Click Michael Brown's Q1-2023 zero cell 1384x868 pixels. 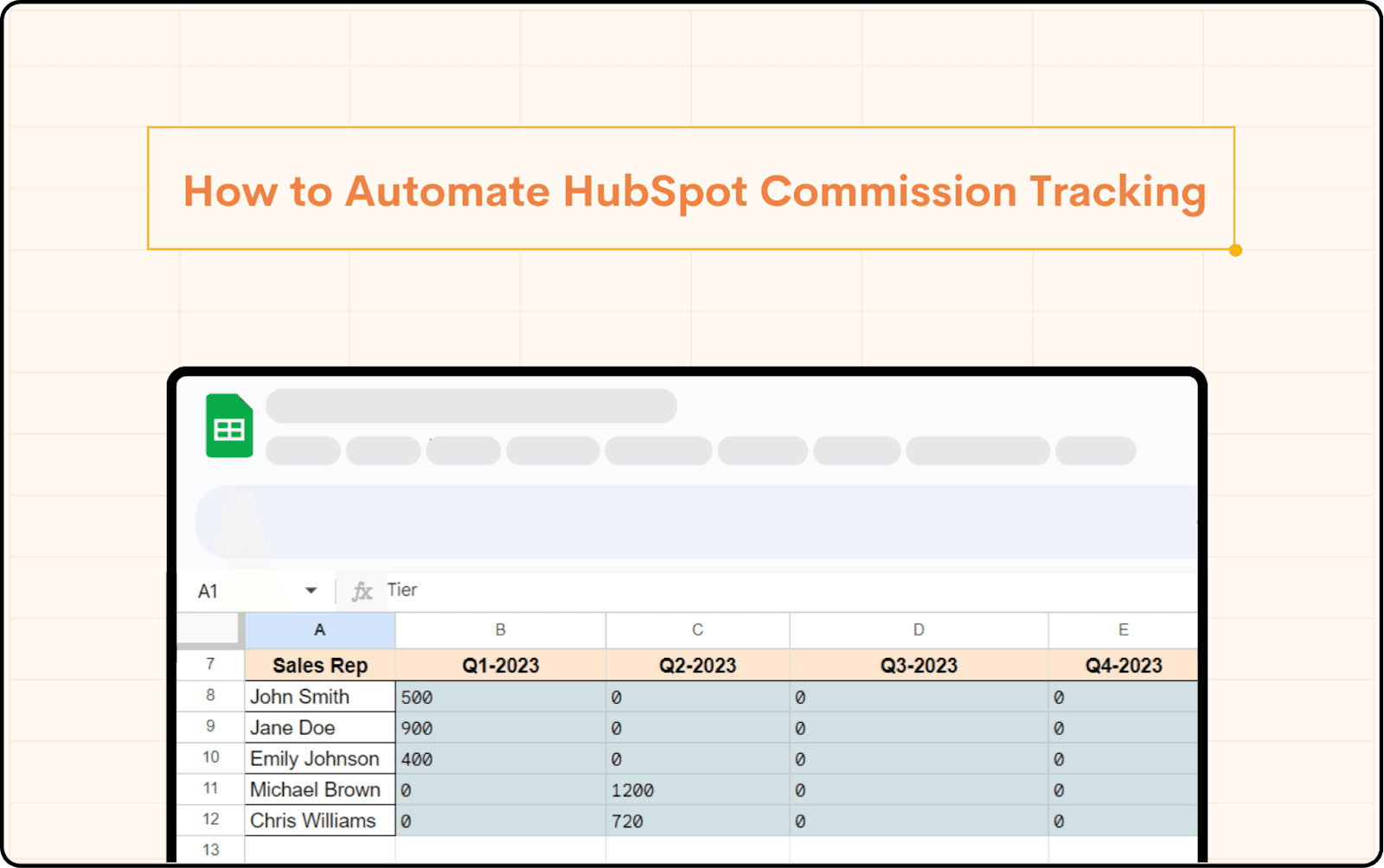[501, 790]
